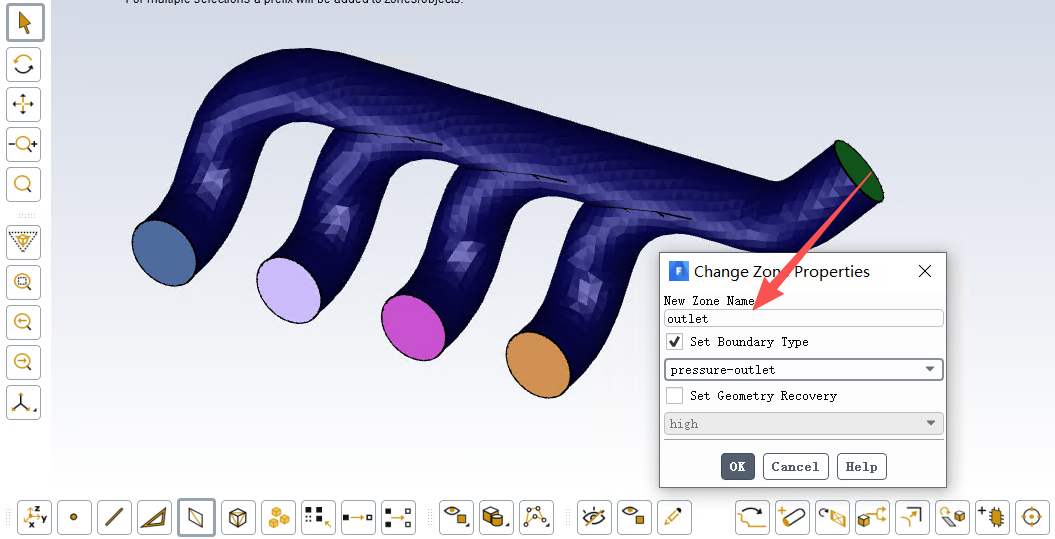Screen dimensions: 1055x539
Task: Click single square arrow transfer icon
Action: coord(358,517)
